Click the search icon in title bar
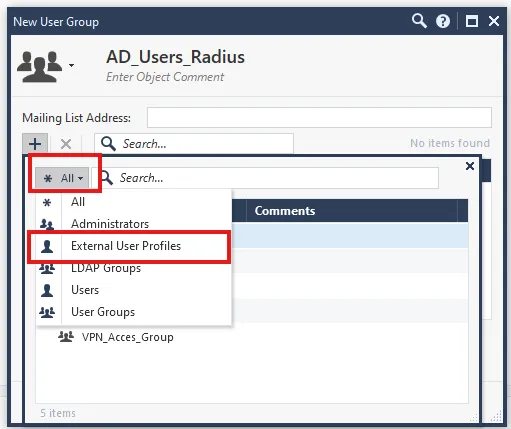The width and height of the screenshot is (511, 429). [x=419, y=21]
